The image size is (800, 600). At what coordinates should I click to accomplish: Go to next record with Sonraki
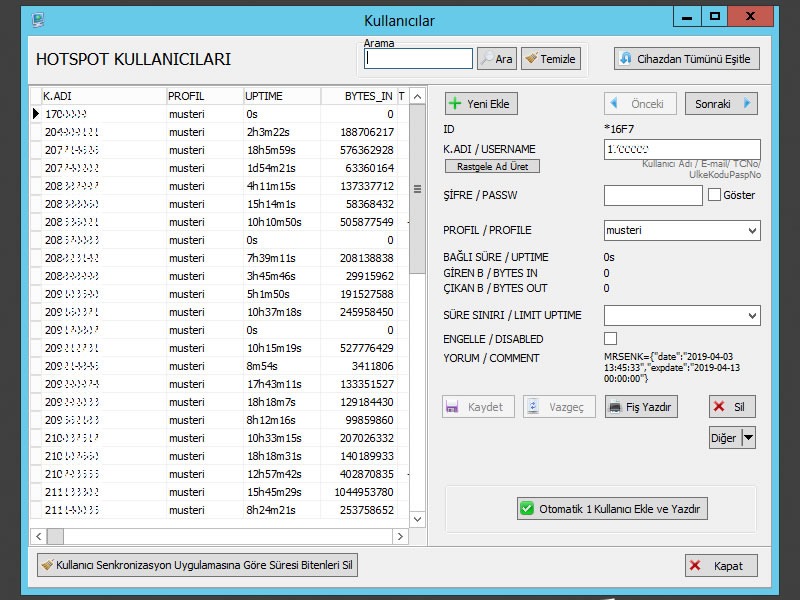pyautogui.click(x=720, y=104)
